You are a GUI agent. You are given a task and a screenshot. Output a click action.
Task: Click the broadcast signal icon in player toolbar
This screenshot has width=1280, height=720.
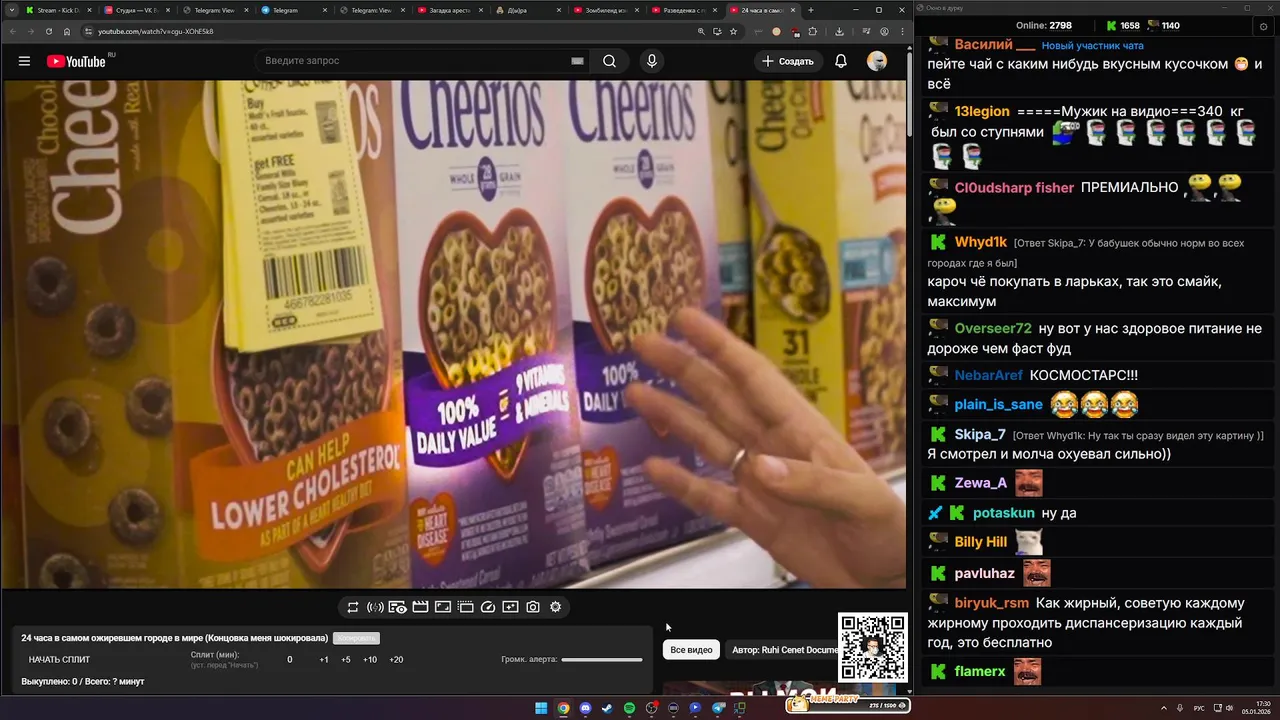(x=375, y=607)
